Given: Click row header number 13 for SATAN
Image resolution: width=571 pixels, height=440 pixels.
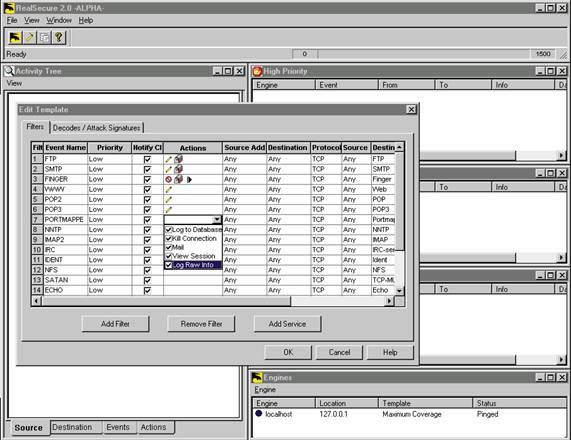Looking at the screenshot, I should pyautogui.click(x=37, y=280).
